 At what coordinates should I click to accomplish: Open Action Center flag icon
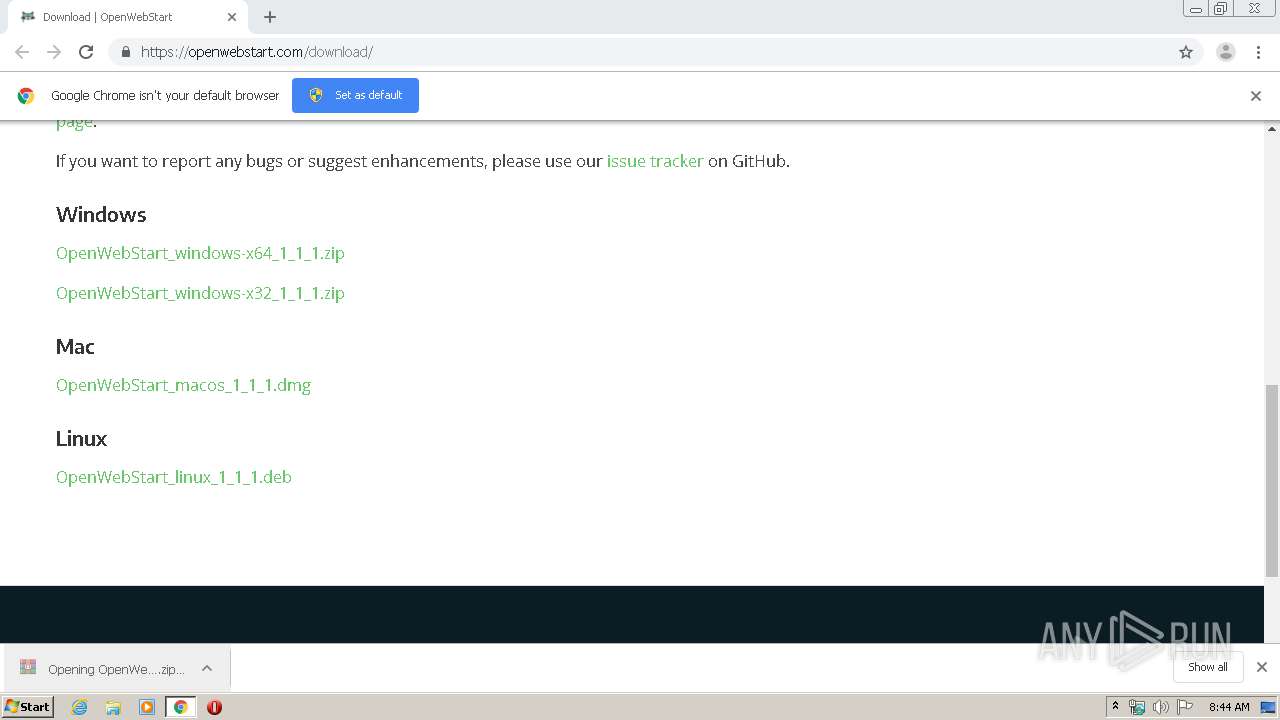click(1185, 707)
